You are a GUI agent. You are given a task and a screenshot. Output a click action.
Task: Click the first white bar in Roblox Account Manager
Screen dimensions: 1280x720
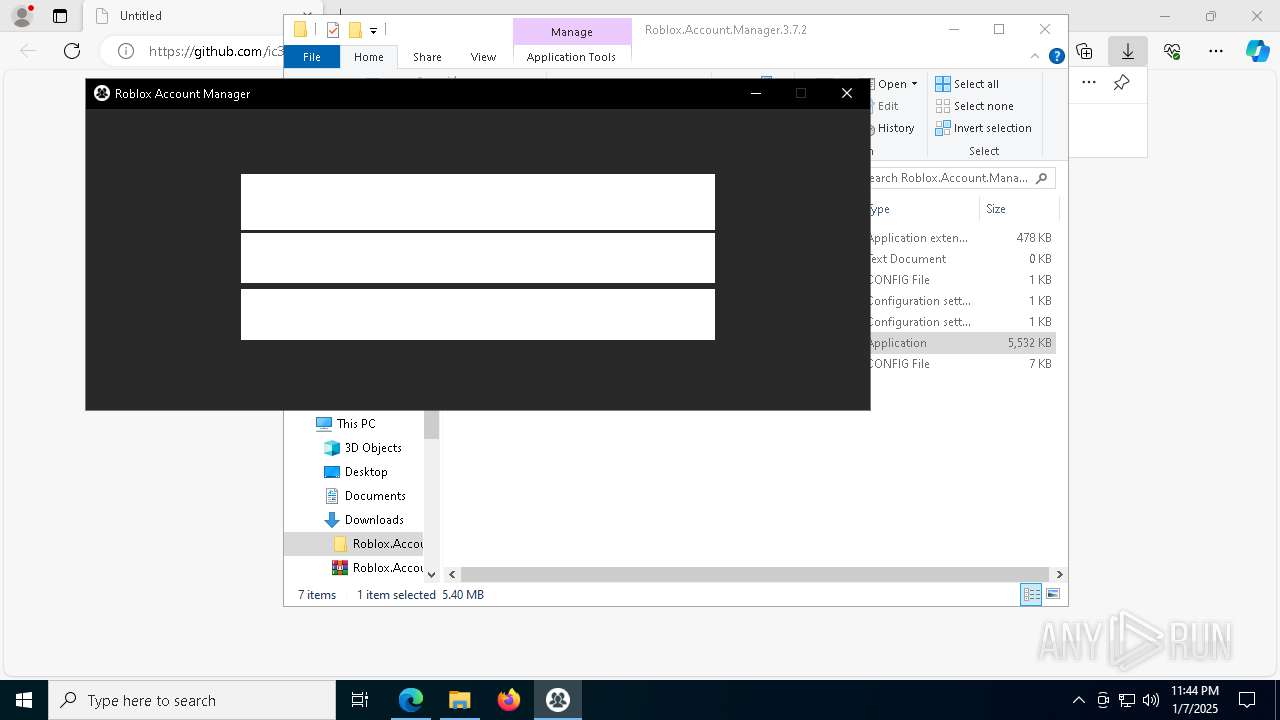tap(478, 202)
